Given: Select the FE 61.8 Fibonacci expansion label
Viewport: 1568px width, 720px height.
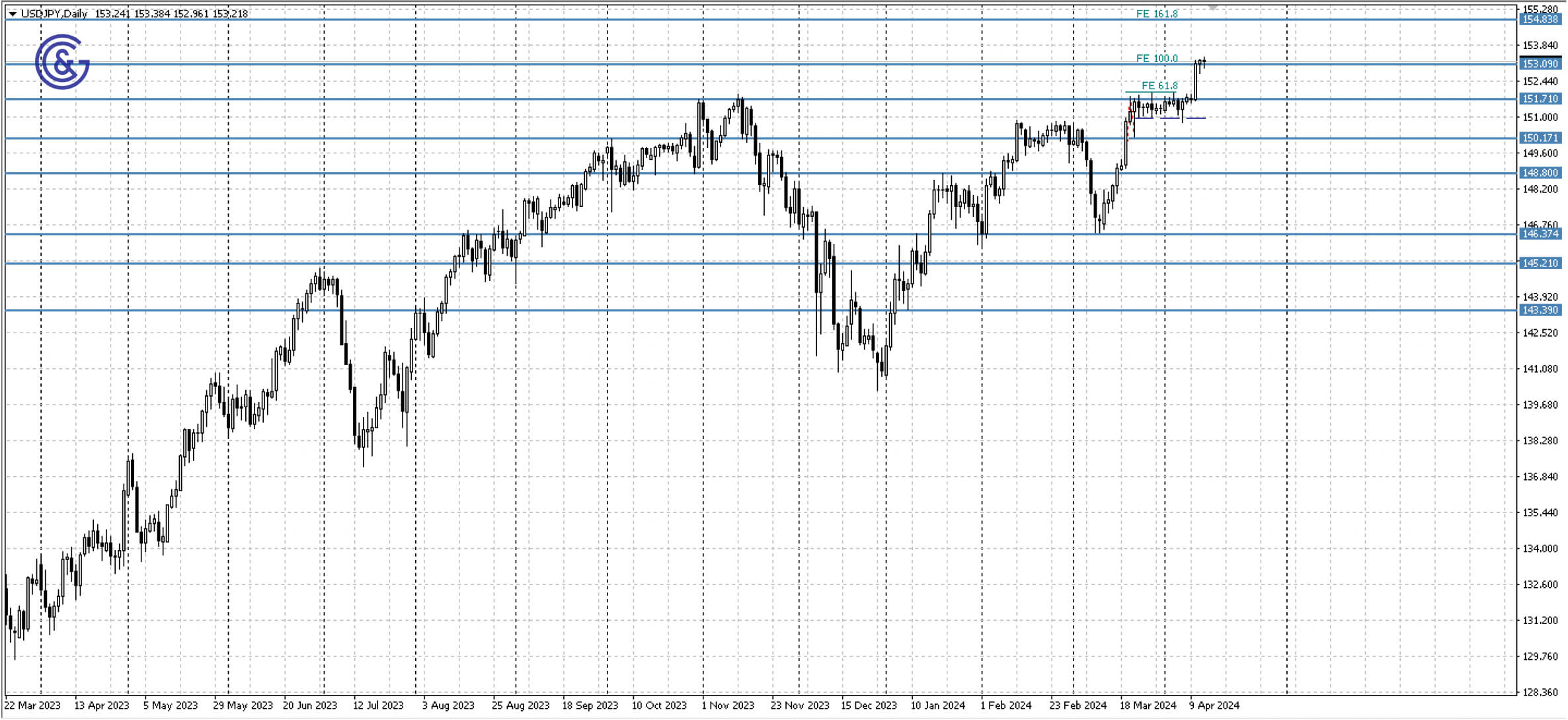Looking at the screenshot, I should pos(1160,86).
